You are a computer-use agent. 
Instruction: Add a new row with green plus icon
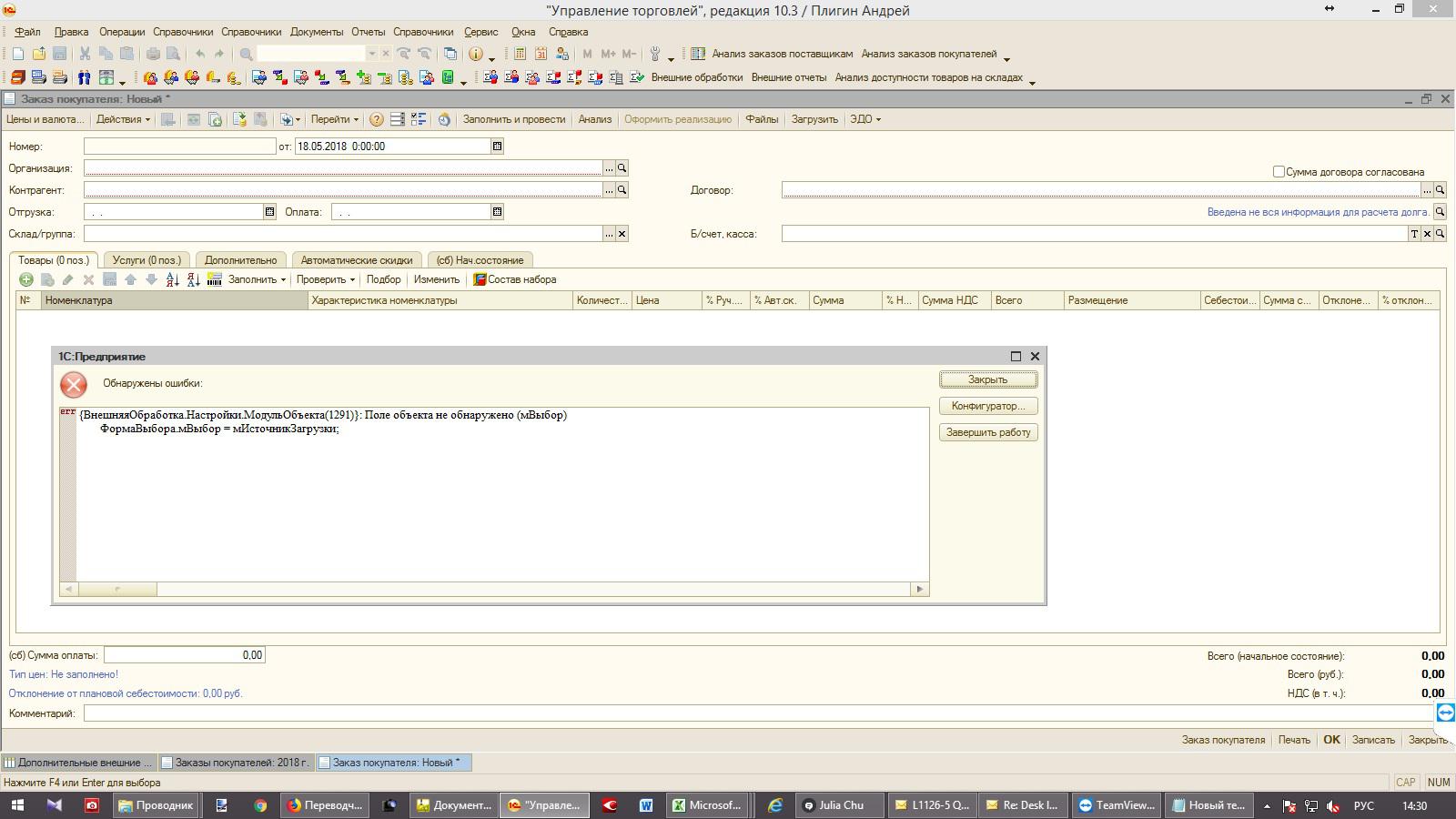25,280
